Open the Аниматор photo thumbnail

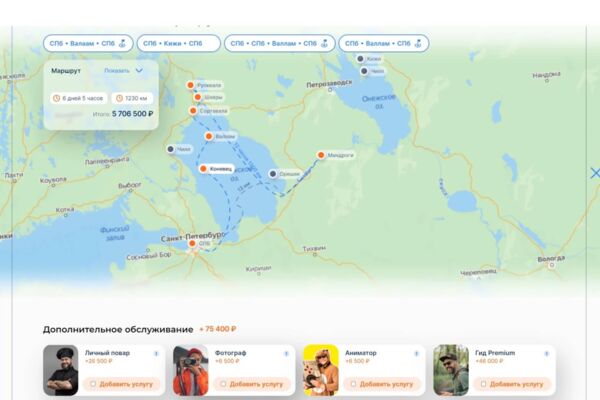pyautogui.click(x=321, y=370)
